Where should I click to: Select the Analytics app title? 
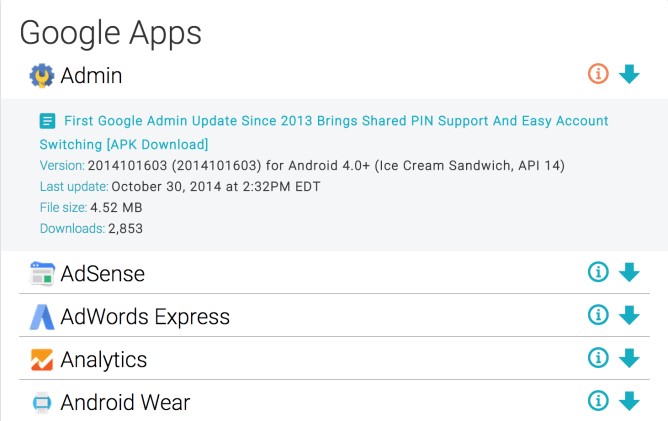pos(103,360)
